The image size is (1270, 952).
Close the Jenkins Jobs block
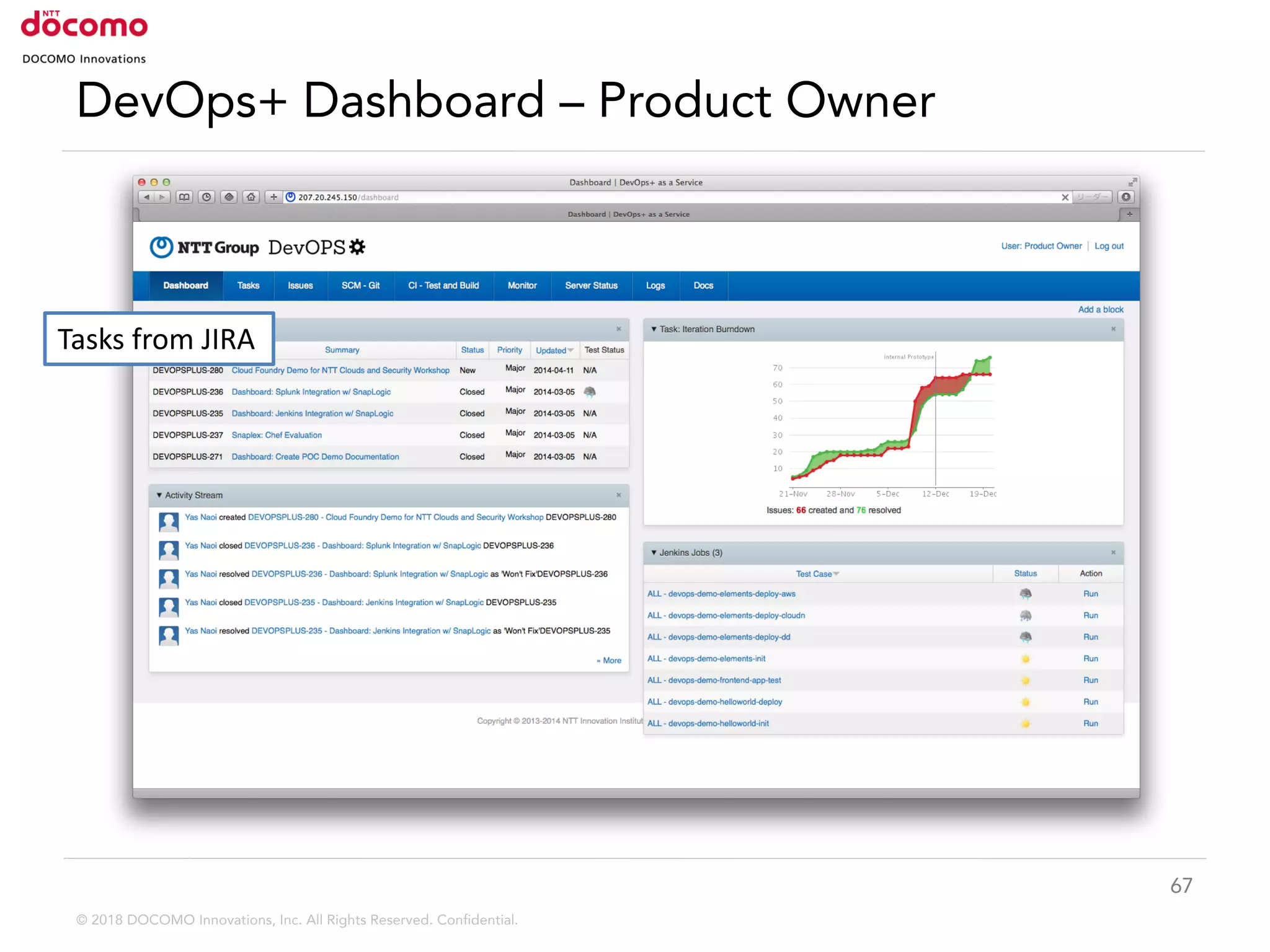click(1113, 552)
